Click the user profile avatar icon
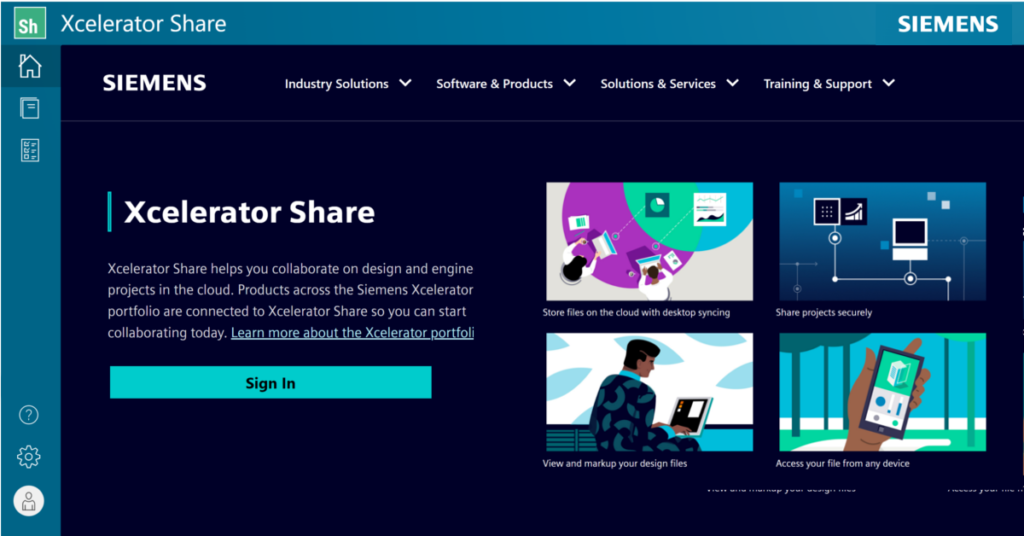 (29, 501)
